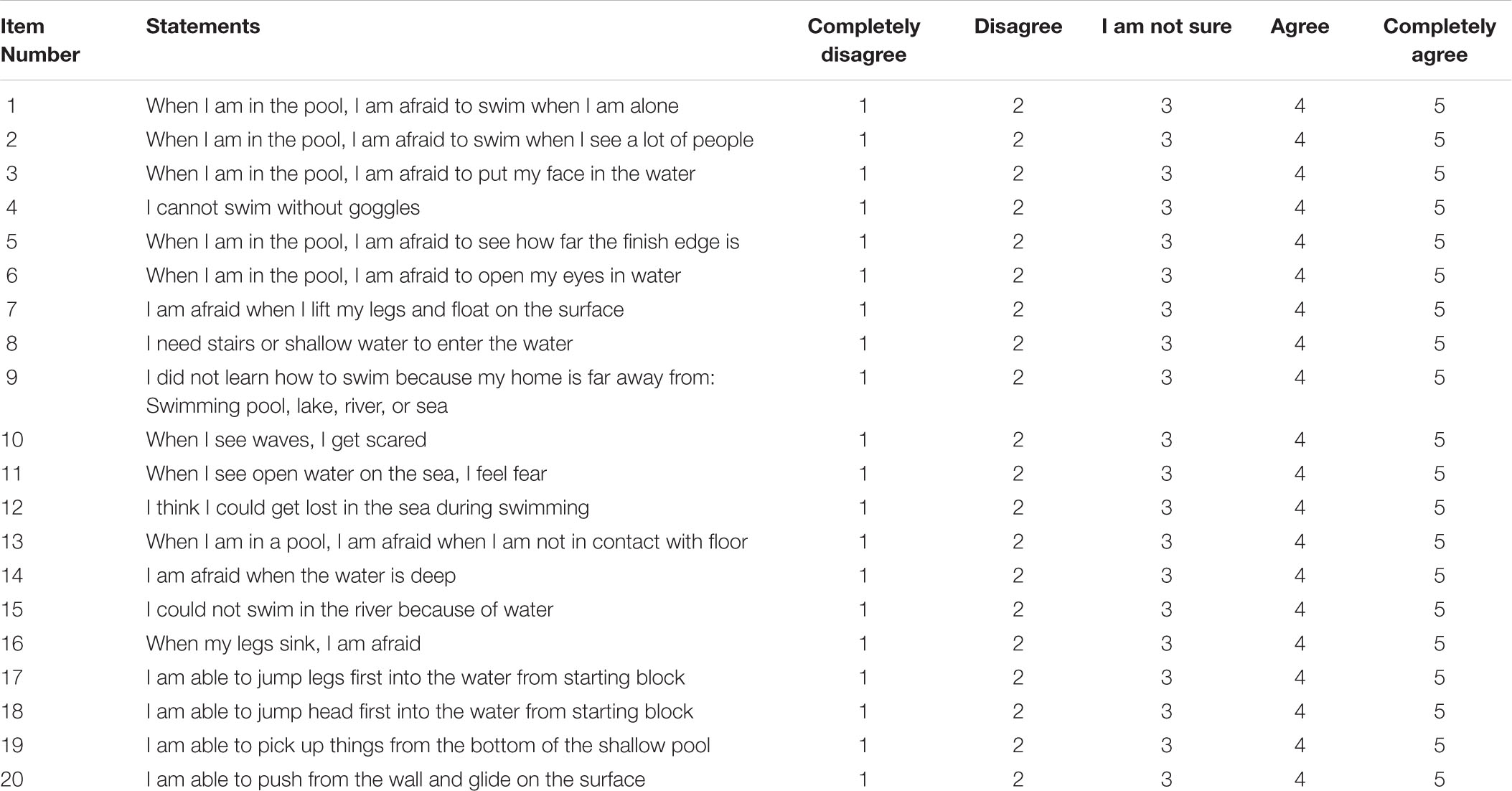Viewport: 1512px width, 791px height.
Task: Choose rating 5 for 'I cannot swim without goggles'
Action: click(1439, 208)
